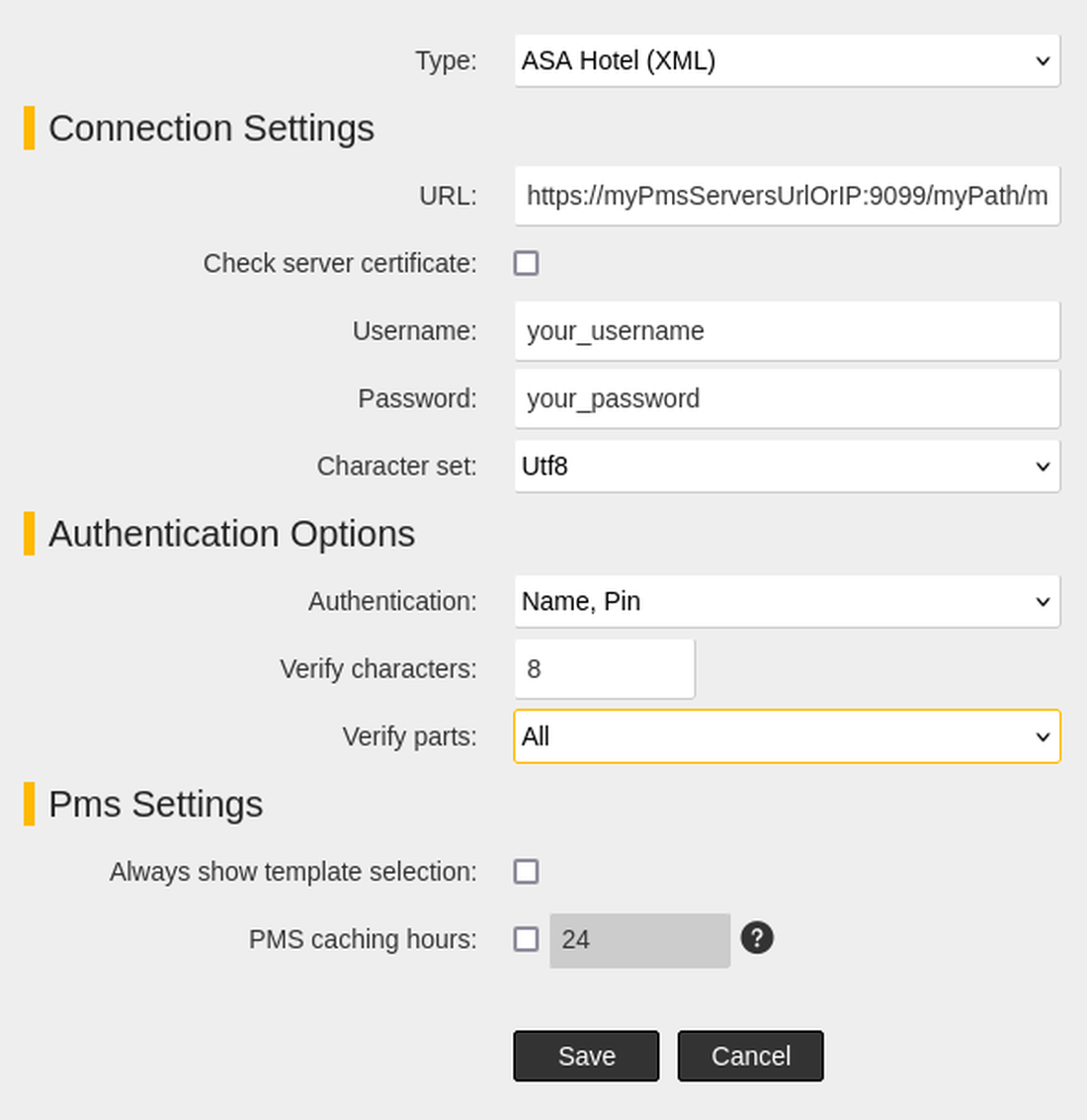Expand the Verify parts dropdown
Image resolution: width=1087 pixels, height=1120 pixels.
point(787,736)
